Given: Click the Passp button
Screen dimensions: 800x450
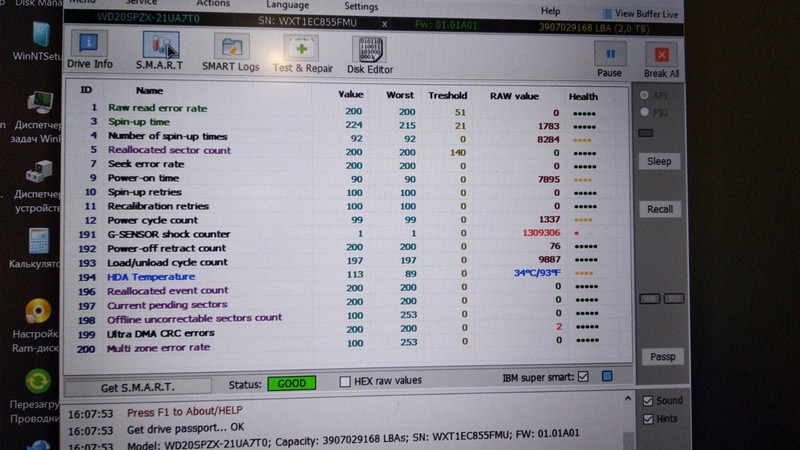Looking at the screenshot, I should (x=662, y=356).
